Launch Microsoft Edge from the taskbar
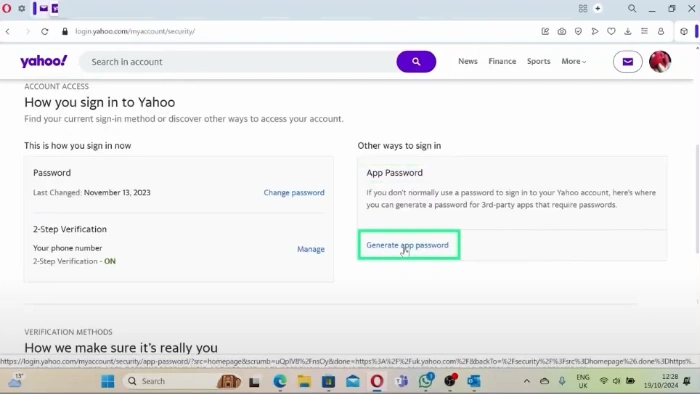Viewport: 700px width, 394px height. point(280,382)
